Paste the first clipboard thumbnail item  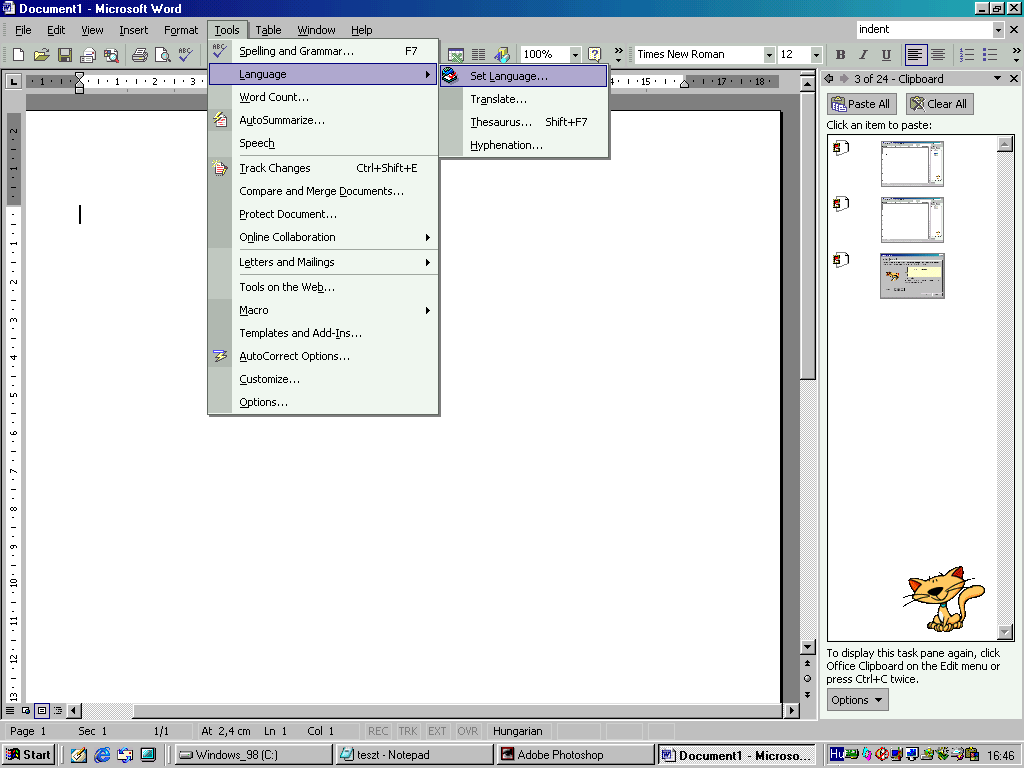912,164
